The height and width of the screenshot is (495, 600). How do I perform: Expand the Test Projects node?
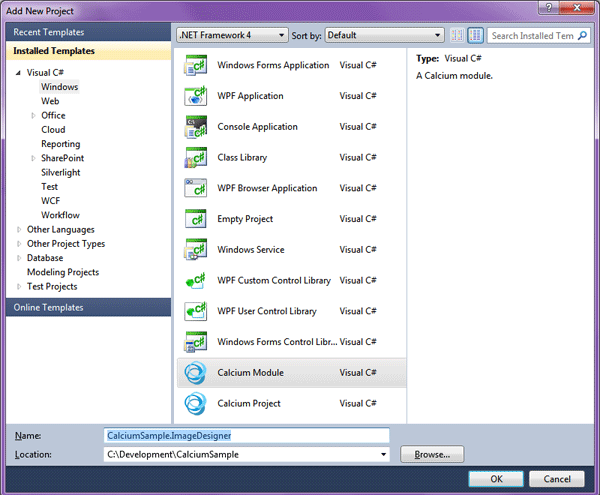pyautogui.click(x=19, y=287)
